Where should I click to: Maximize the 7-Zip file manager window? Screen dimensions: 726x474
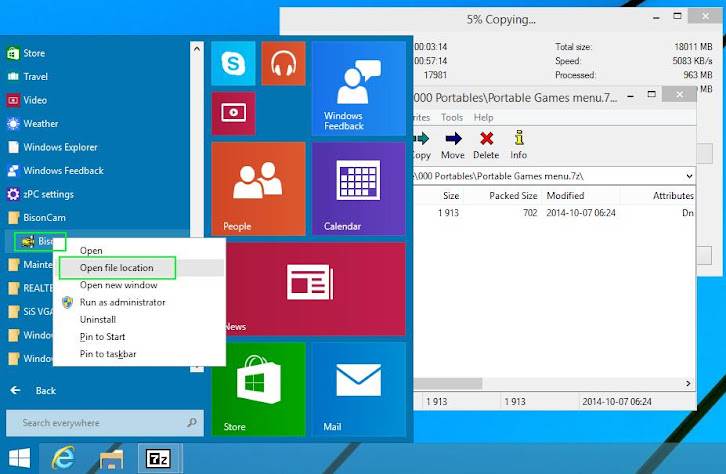click(651, 94)
